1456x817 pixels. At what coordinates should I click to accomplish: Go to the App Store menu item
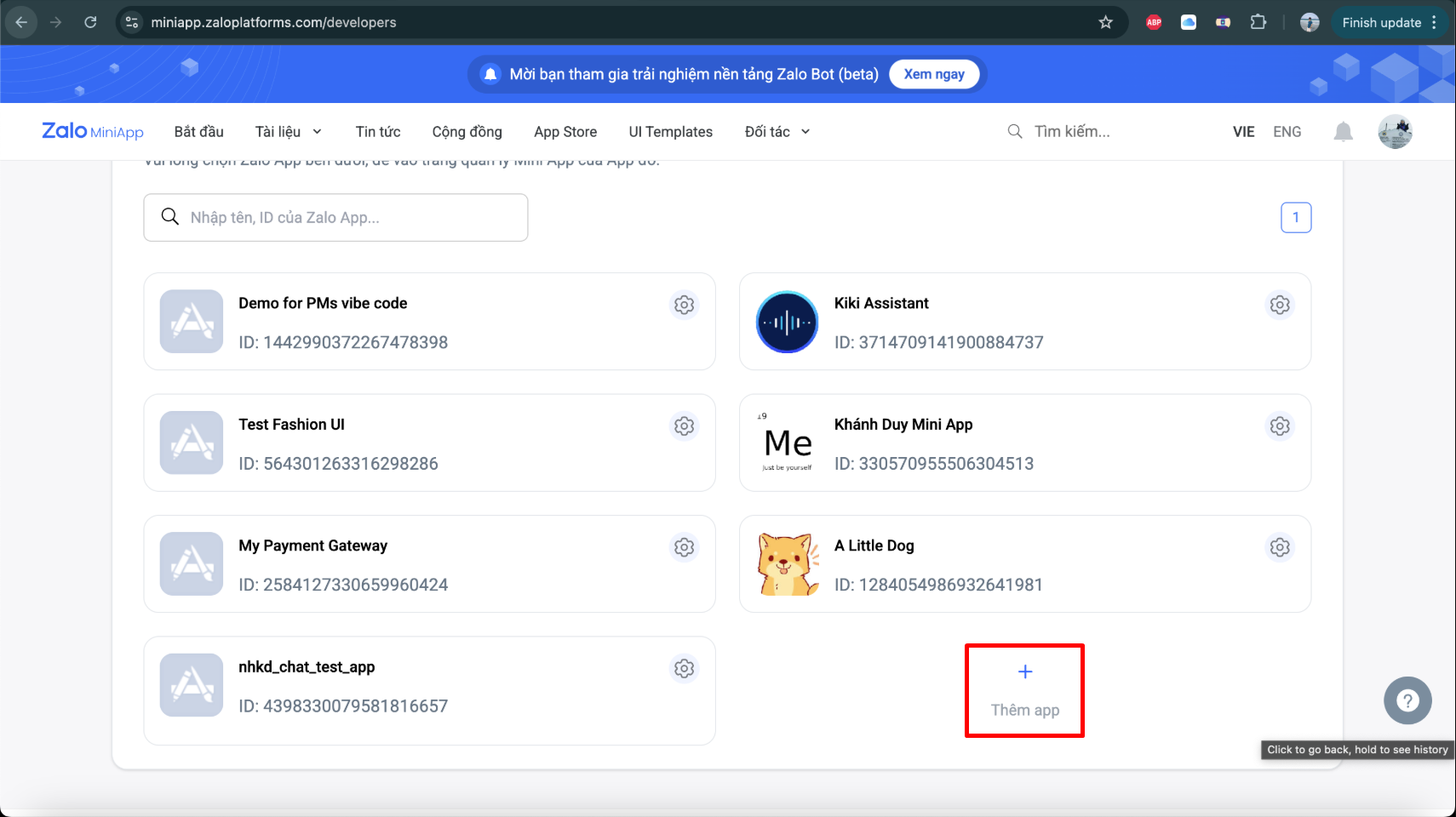tap(565, 132)
